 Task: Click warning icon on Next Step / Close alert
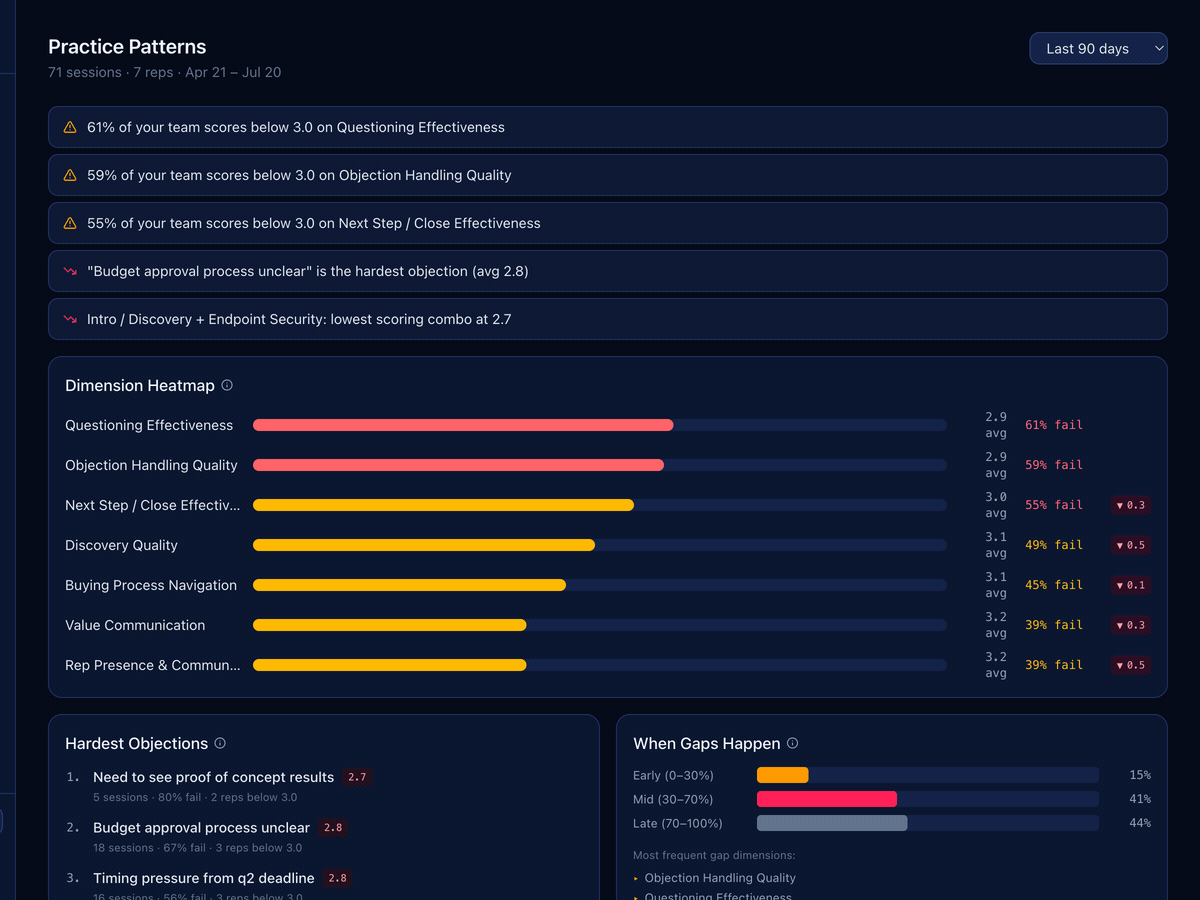click(70, 223)
